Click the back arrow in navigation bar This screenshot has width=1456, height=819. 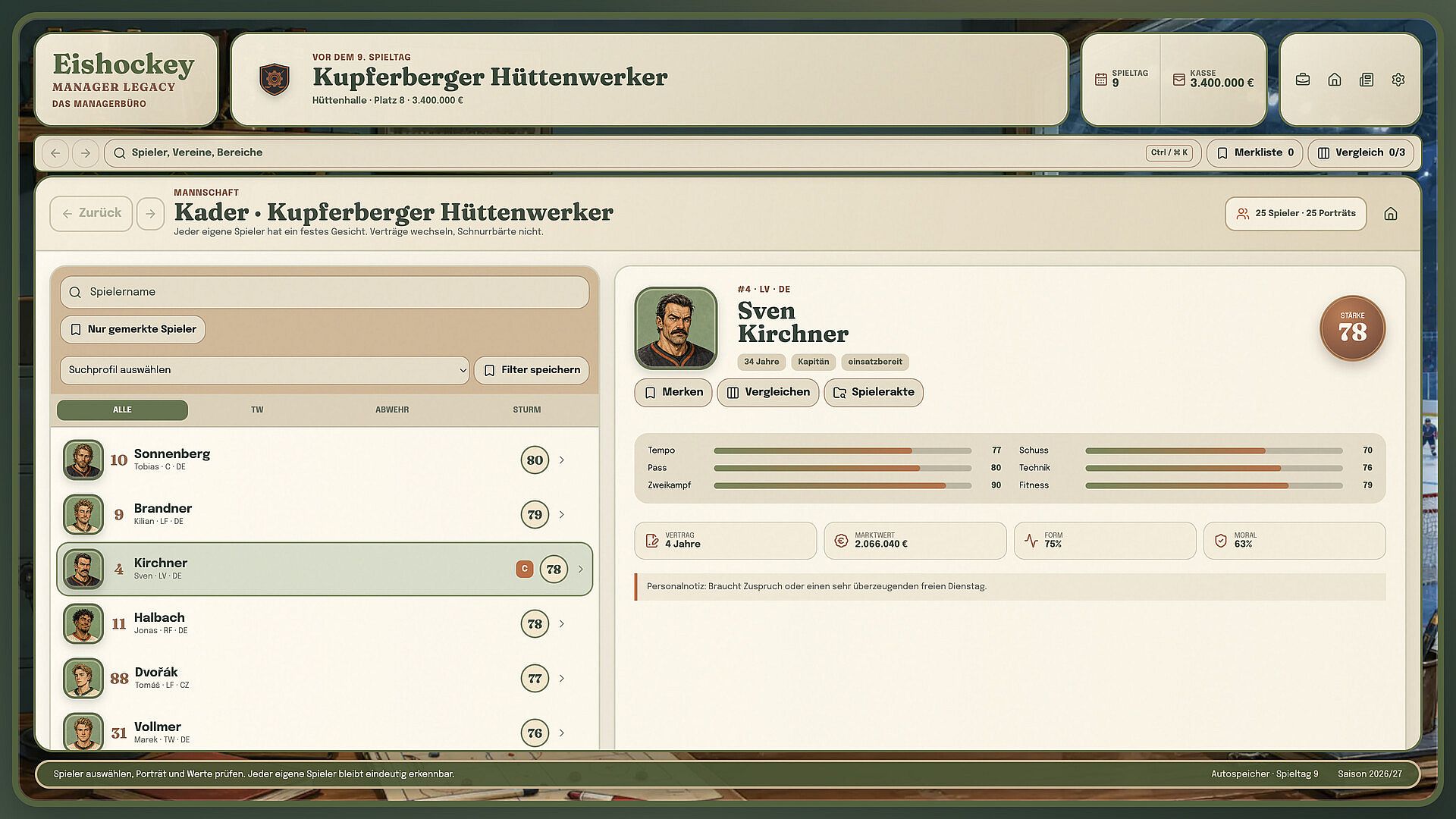coord(55,153)
